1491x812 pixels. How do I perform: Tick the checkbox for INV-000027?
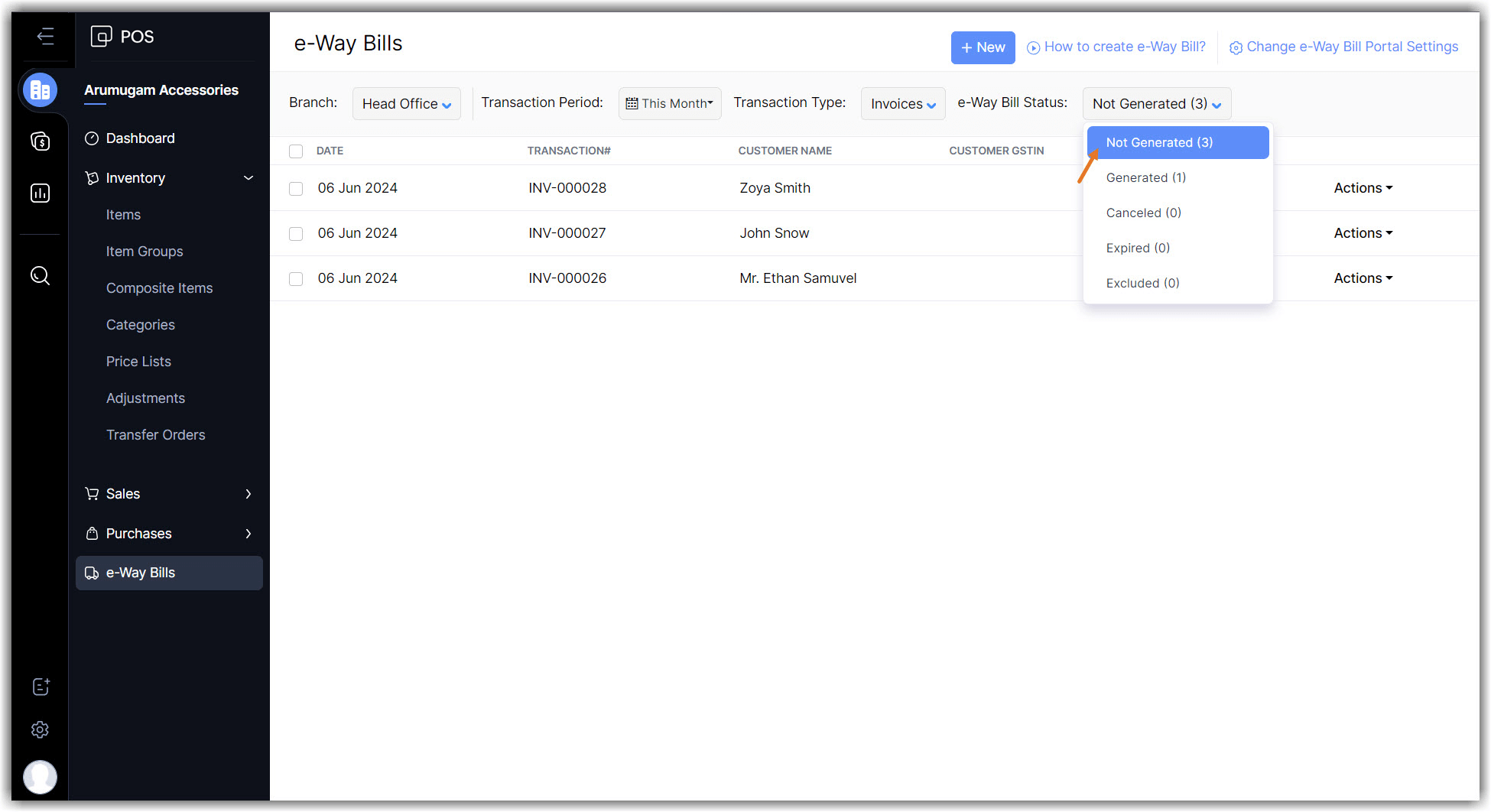click(x=296, y=233)
